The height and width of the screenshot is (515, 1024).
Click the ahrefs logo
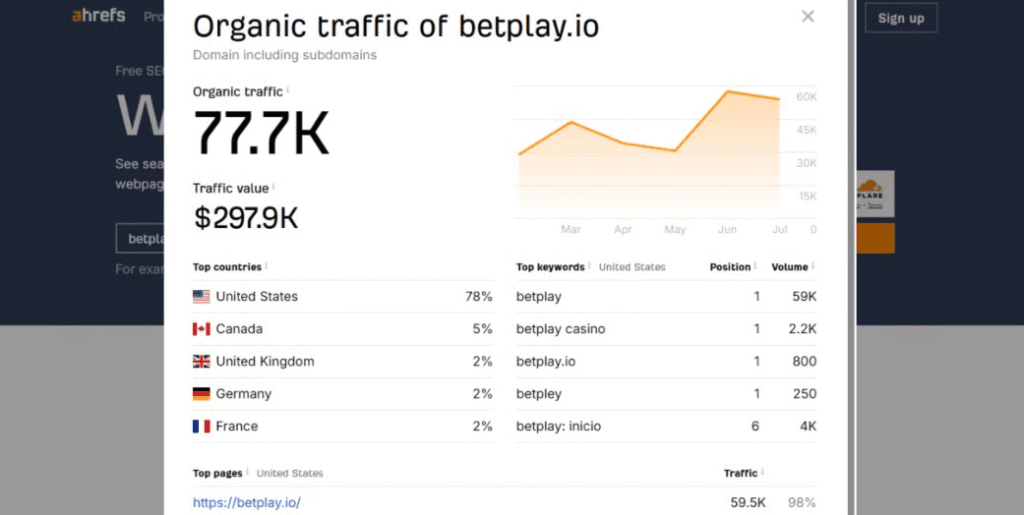[x=99, y=17]
